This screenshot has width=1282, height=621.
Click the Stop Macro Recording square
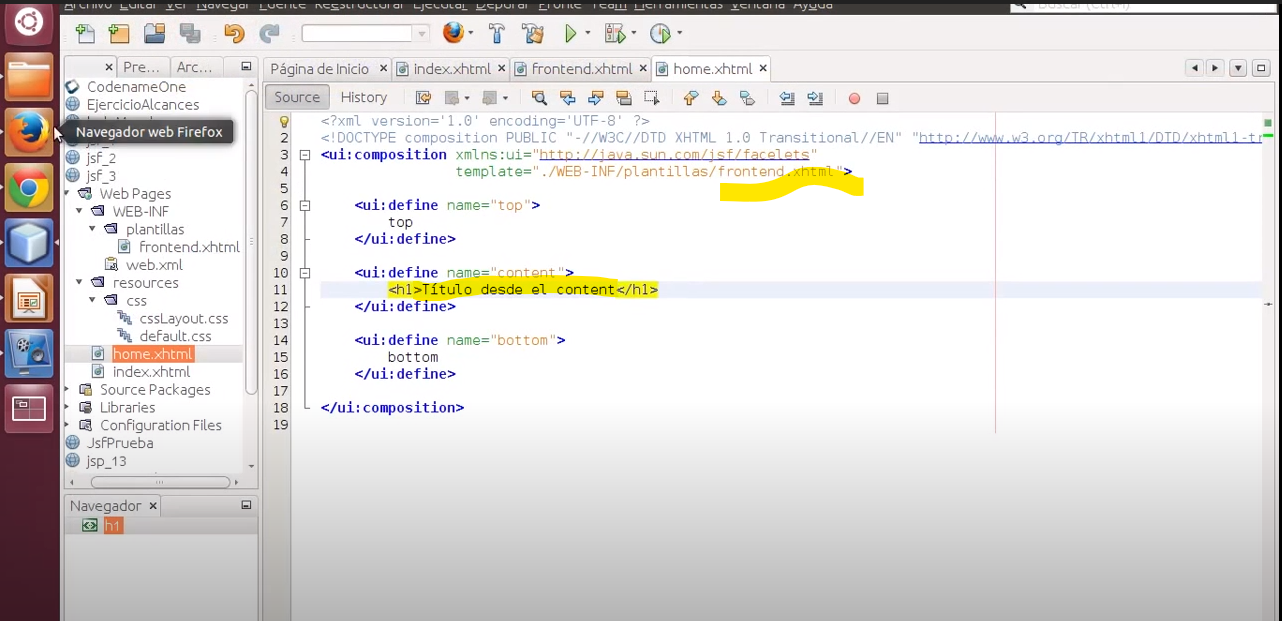[x=882, y=98]
